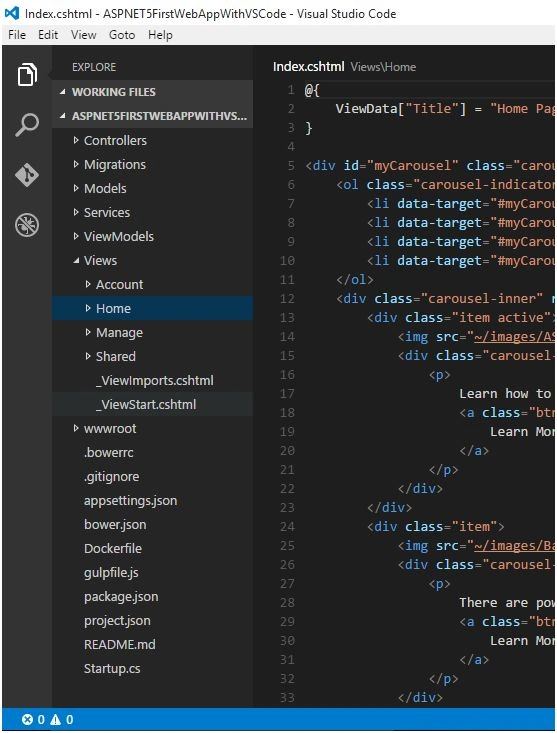Screen dimensions: 557x733
Task: Open the Search magnifier icon in activity bar
Action: click(27, 125)
